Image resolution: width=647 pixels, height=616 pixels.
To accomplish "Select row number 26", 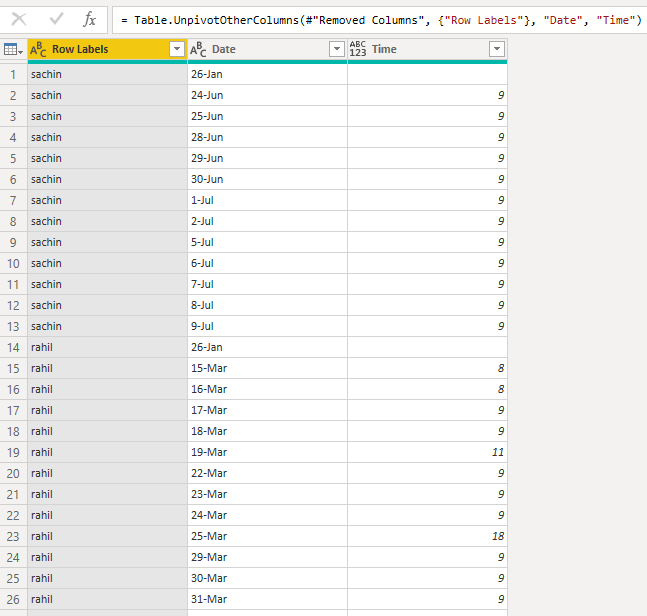I will (x=13, y=600).
